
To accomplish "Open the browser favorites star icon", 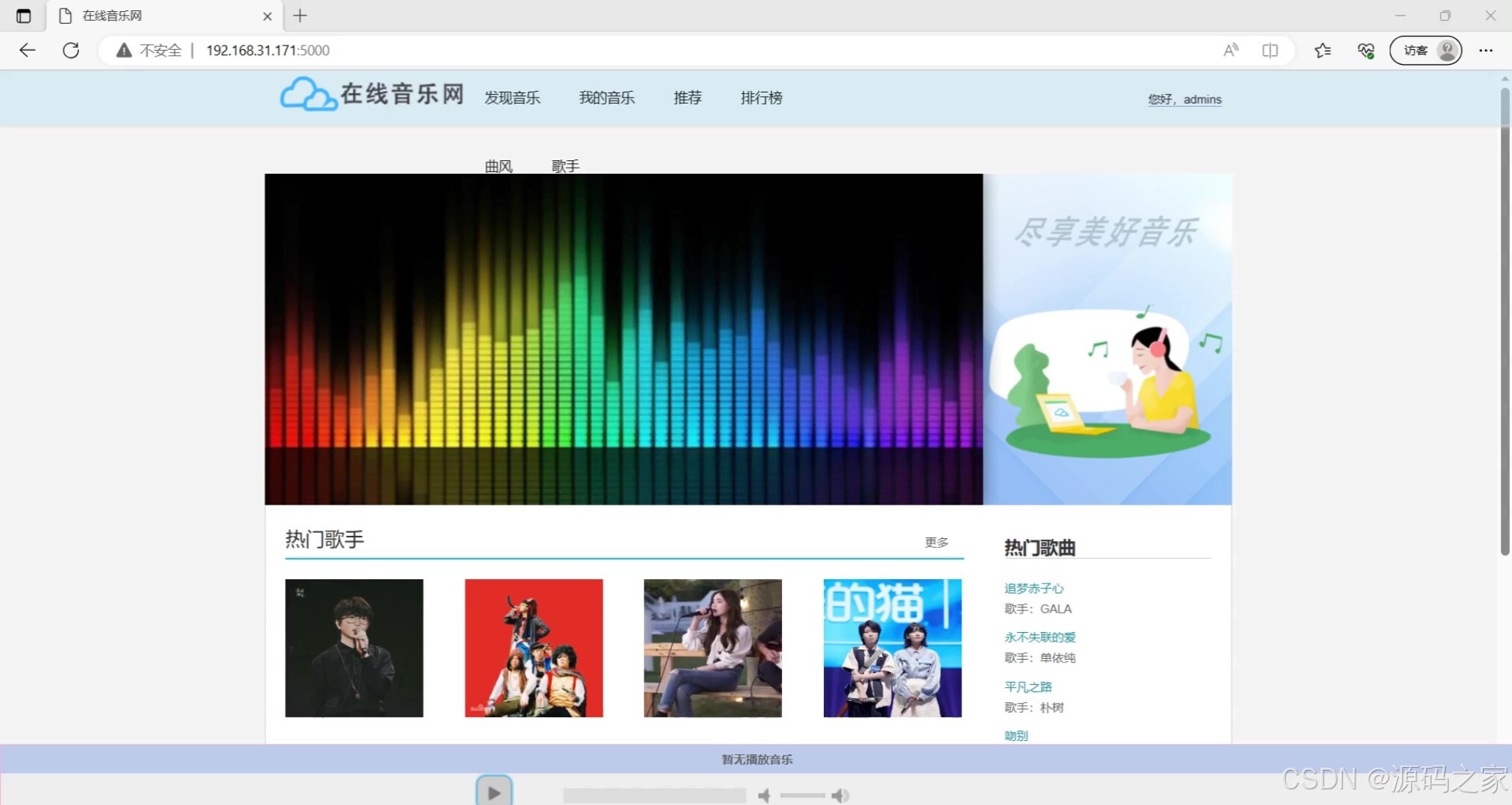I will [x=1323, y=50].
